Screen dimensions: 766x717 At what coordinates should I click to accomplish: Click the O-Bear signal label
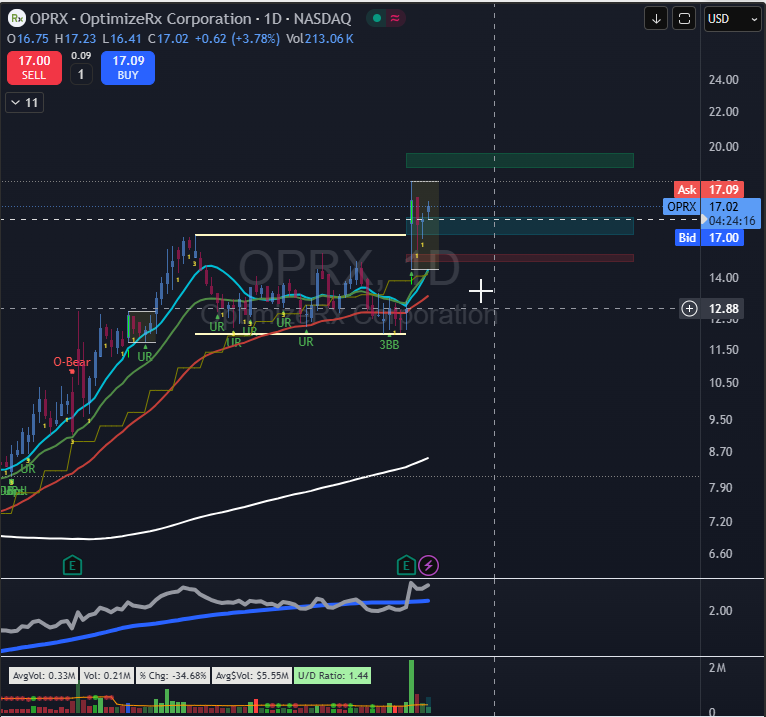point(72,362)
